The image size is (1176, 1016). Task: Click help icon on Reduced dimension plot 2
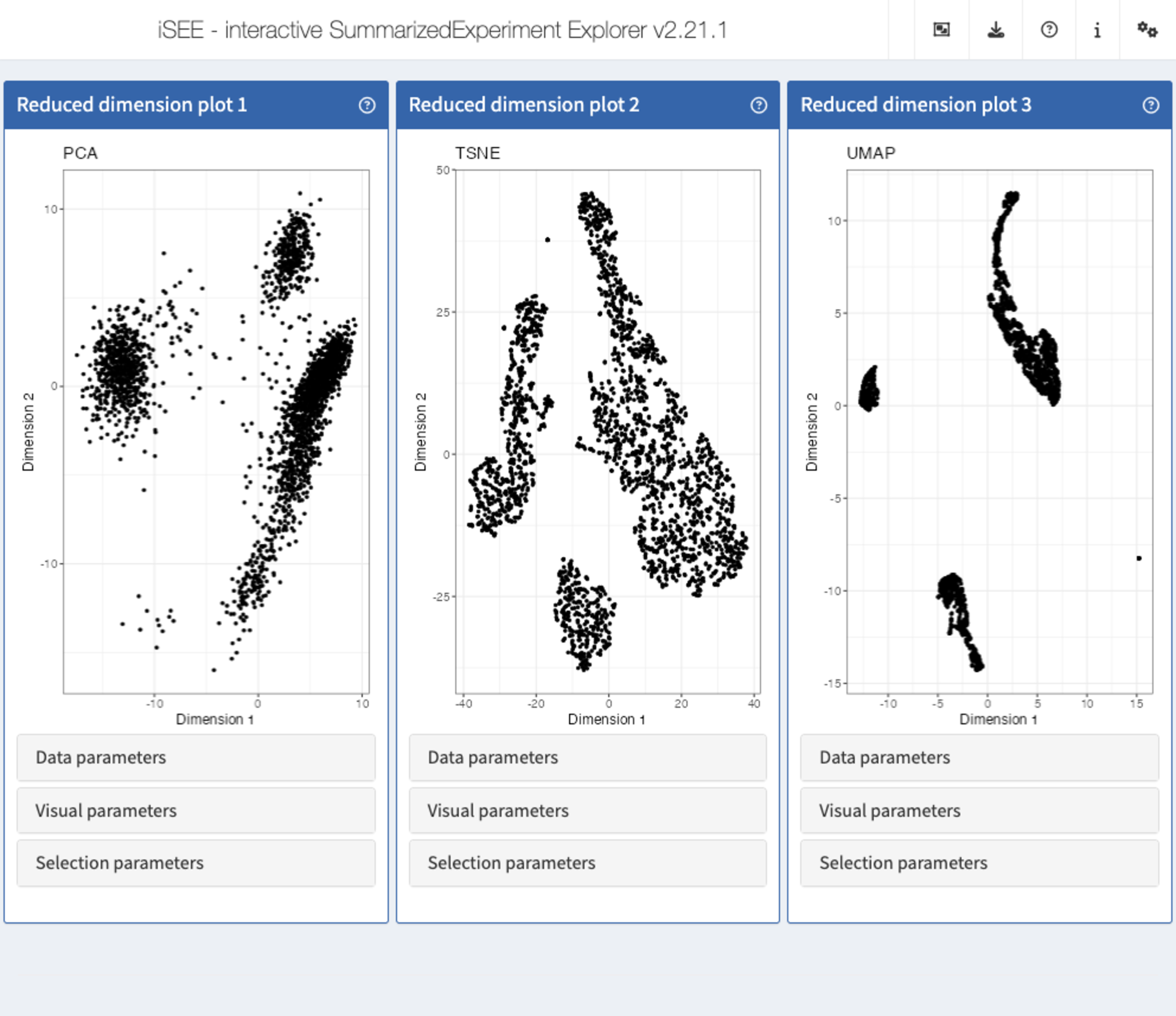759,105
